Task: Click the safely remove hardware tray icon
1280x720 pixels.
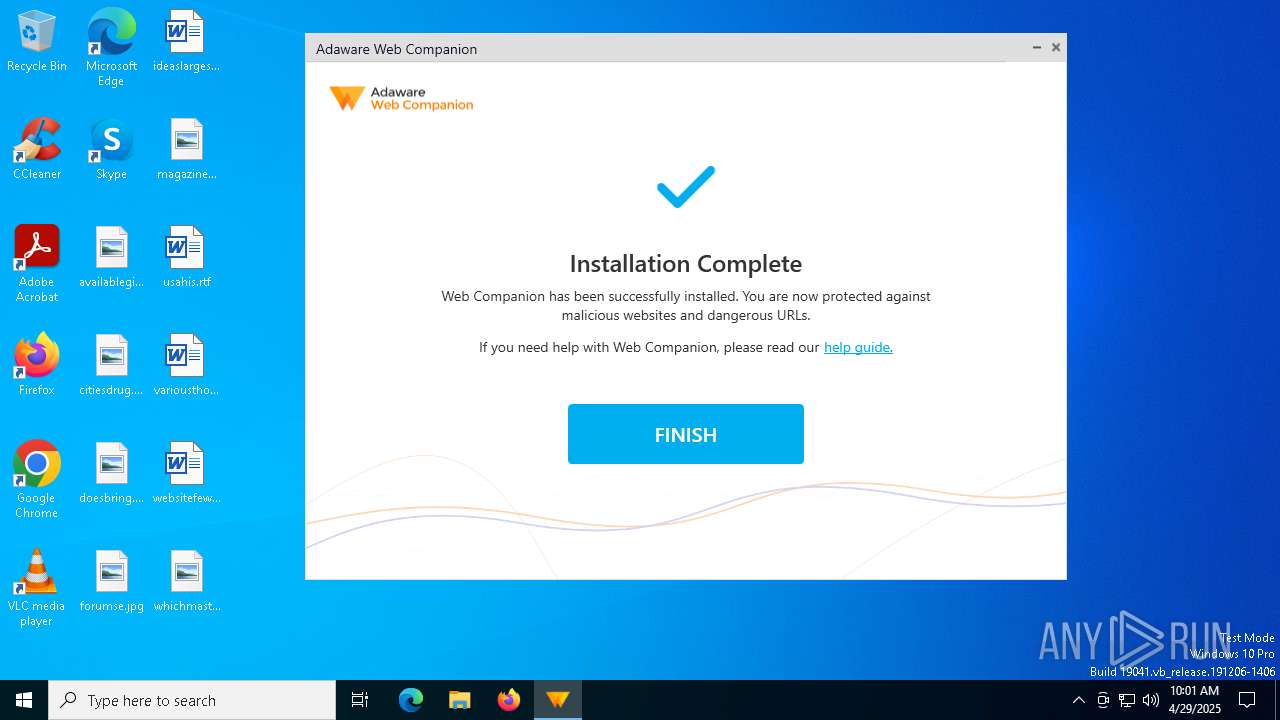Action: [1103, 700]
